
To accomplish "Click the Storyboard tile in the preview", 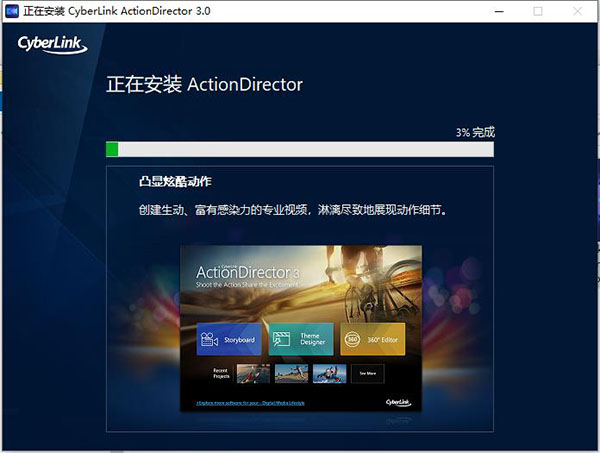I will (x=229, y=339).
